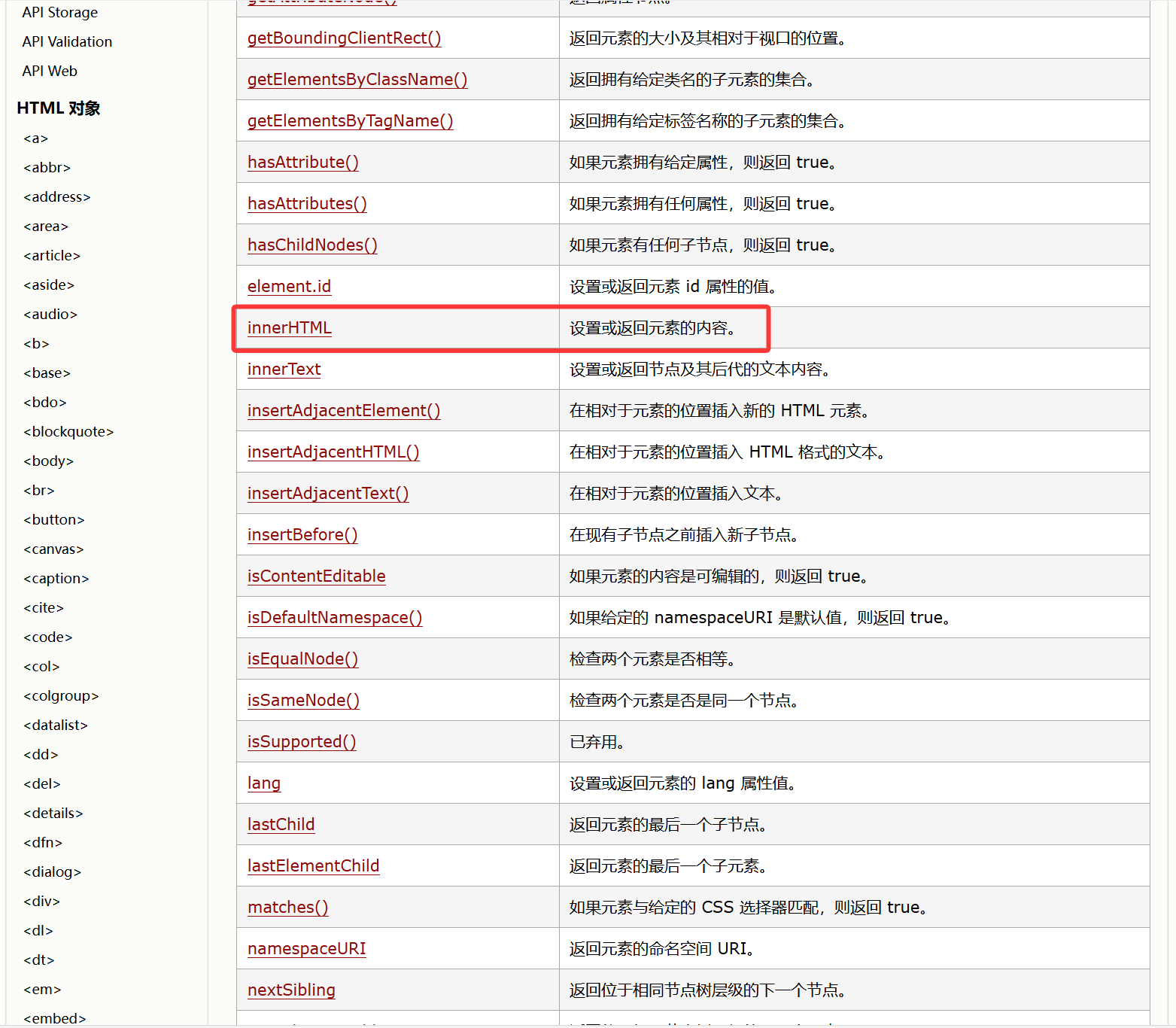Select API Storage in the sidebar
Screen dimensions: 1176x1028
(x=60, y=12)
